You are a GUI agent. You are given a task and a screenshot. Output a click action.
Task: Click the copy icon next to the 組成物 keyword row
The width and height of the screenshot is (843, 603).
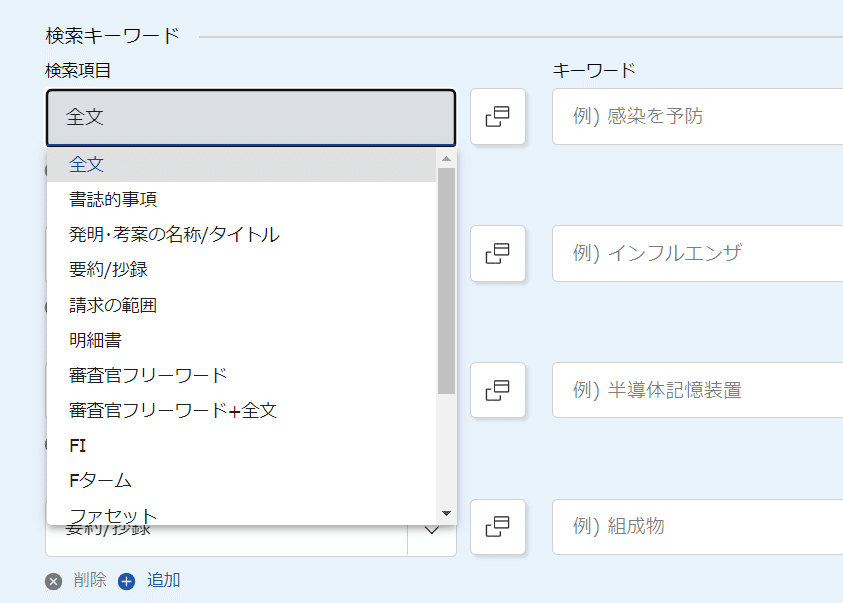click(498, 527)
